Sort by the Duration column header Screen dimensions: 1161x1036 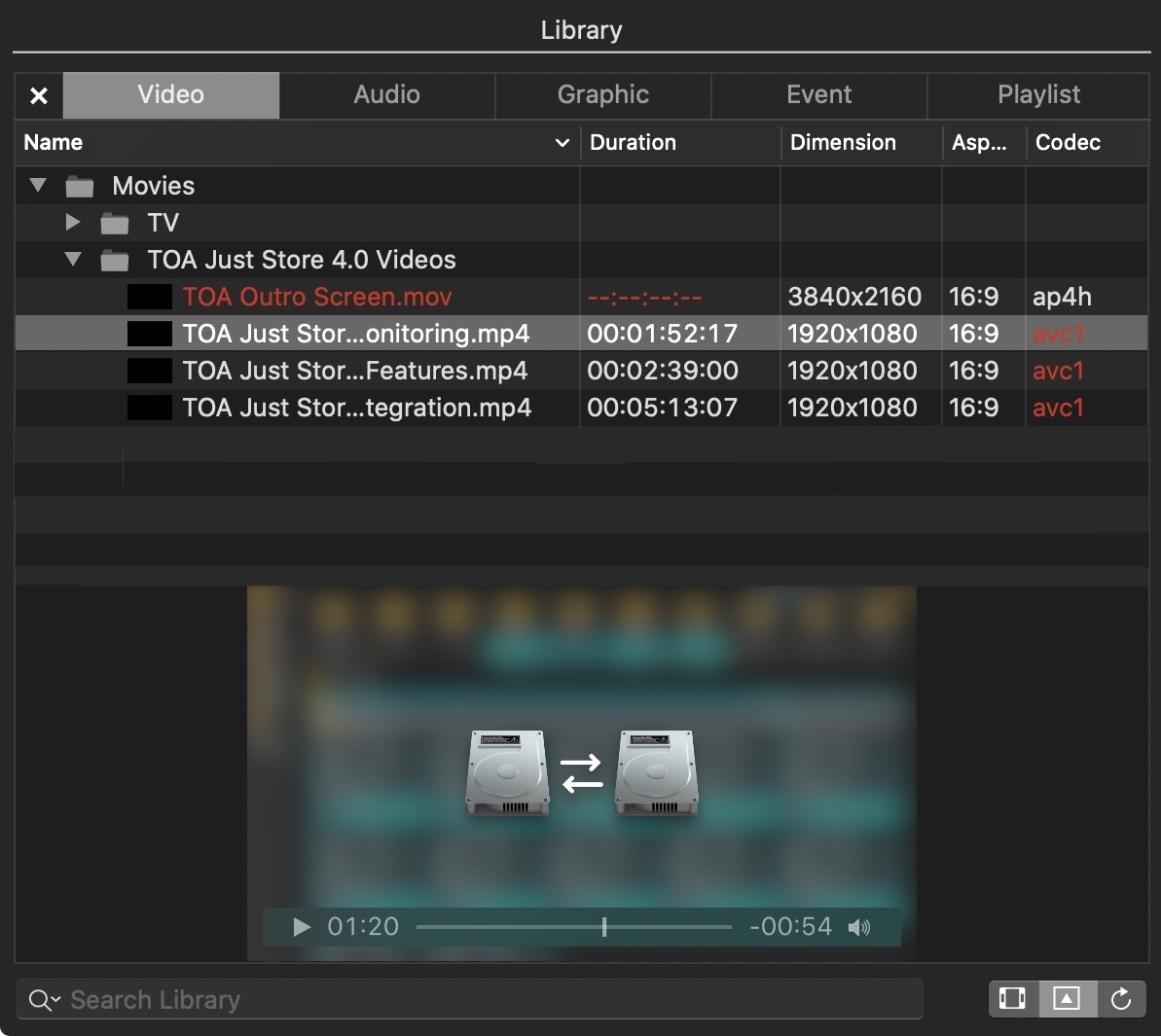coord(679,142)
